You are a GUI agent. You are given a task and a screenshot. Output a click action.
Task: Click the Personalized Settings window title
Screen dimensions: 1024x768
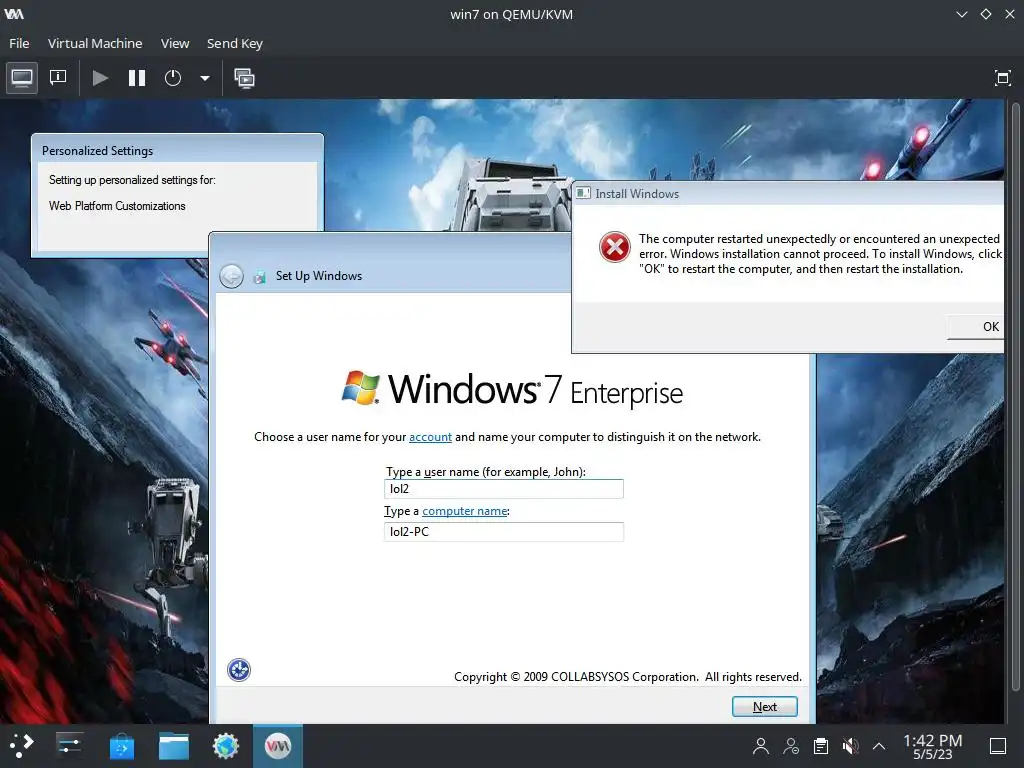point(97,151)
